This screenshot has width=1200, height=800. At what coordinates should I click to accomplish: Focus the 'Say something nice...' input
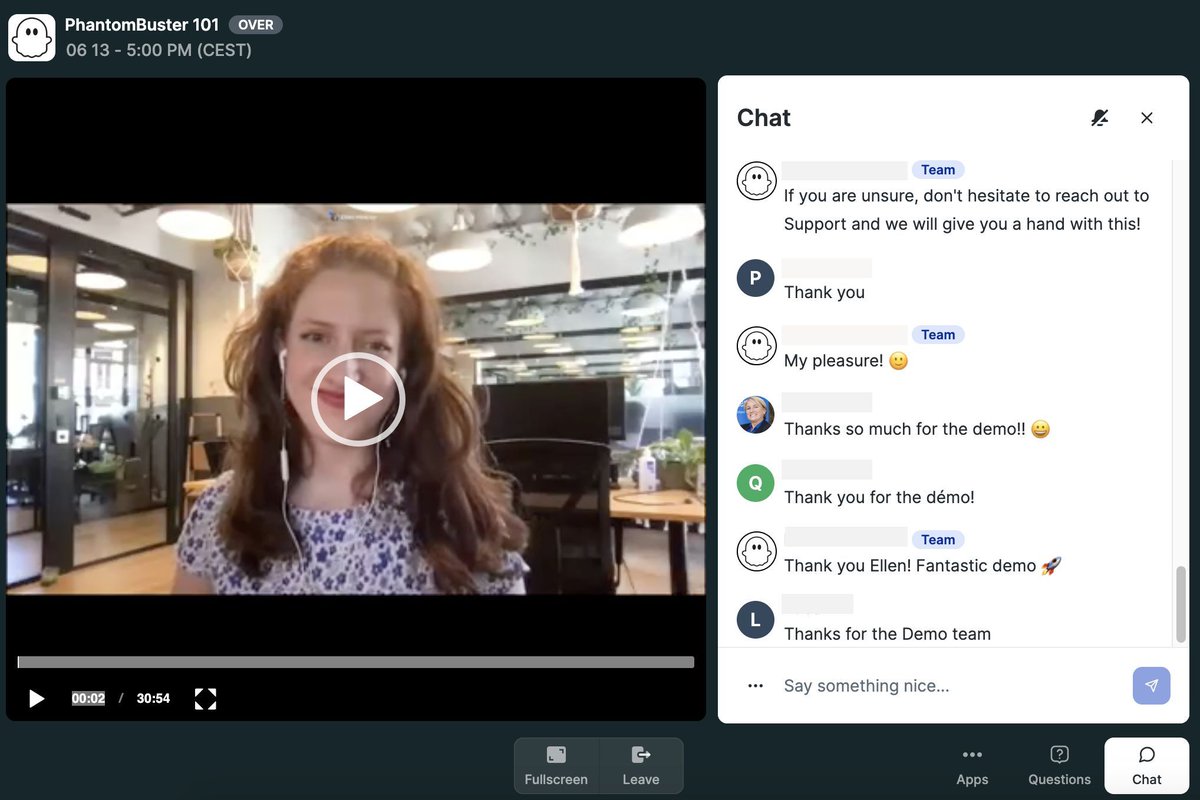[950, 686]
